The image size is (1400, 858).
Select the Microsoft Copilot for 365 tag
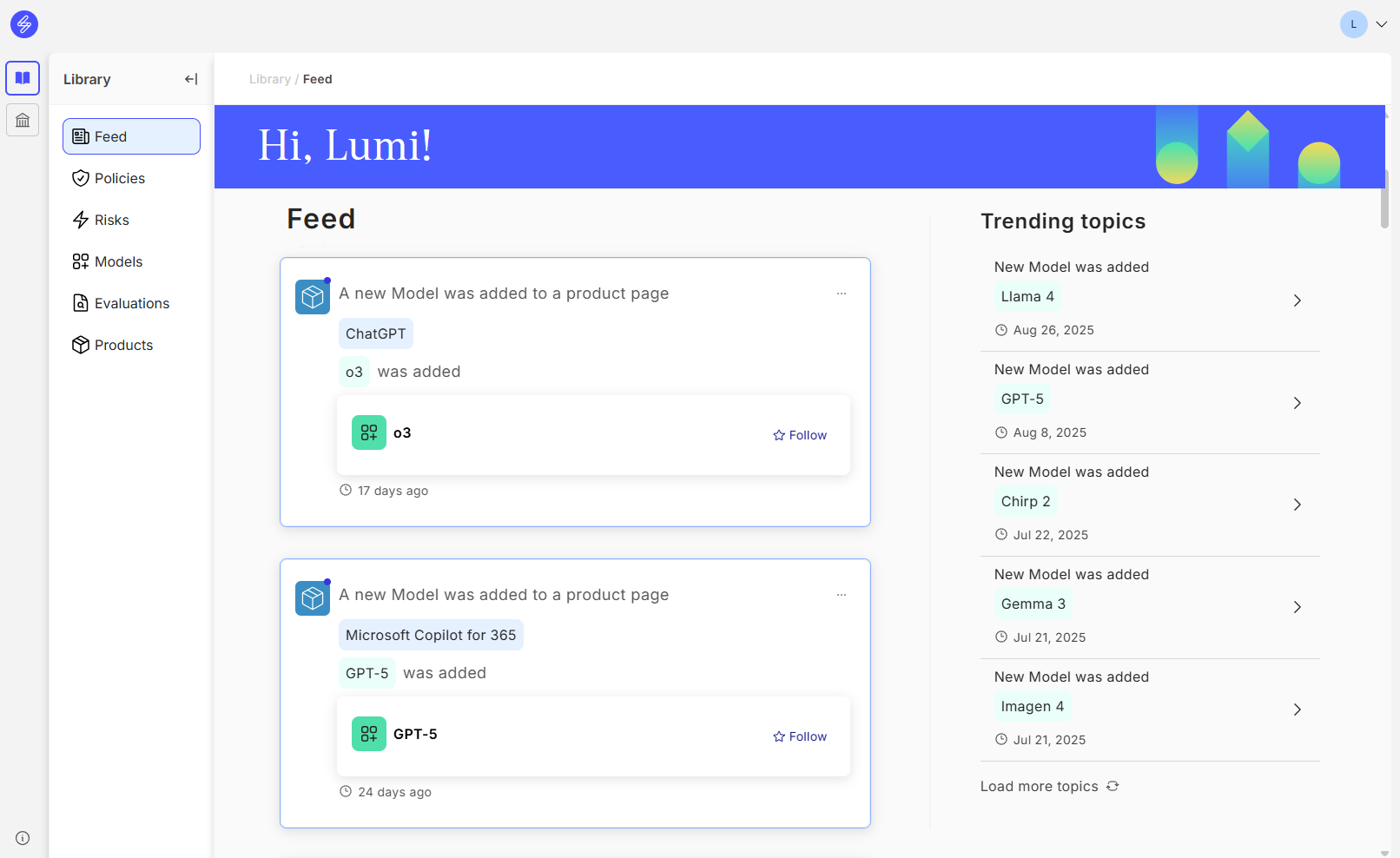coord(431,635)
